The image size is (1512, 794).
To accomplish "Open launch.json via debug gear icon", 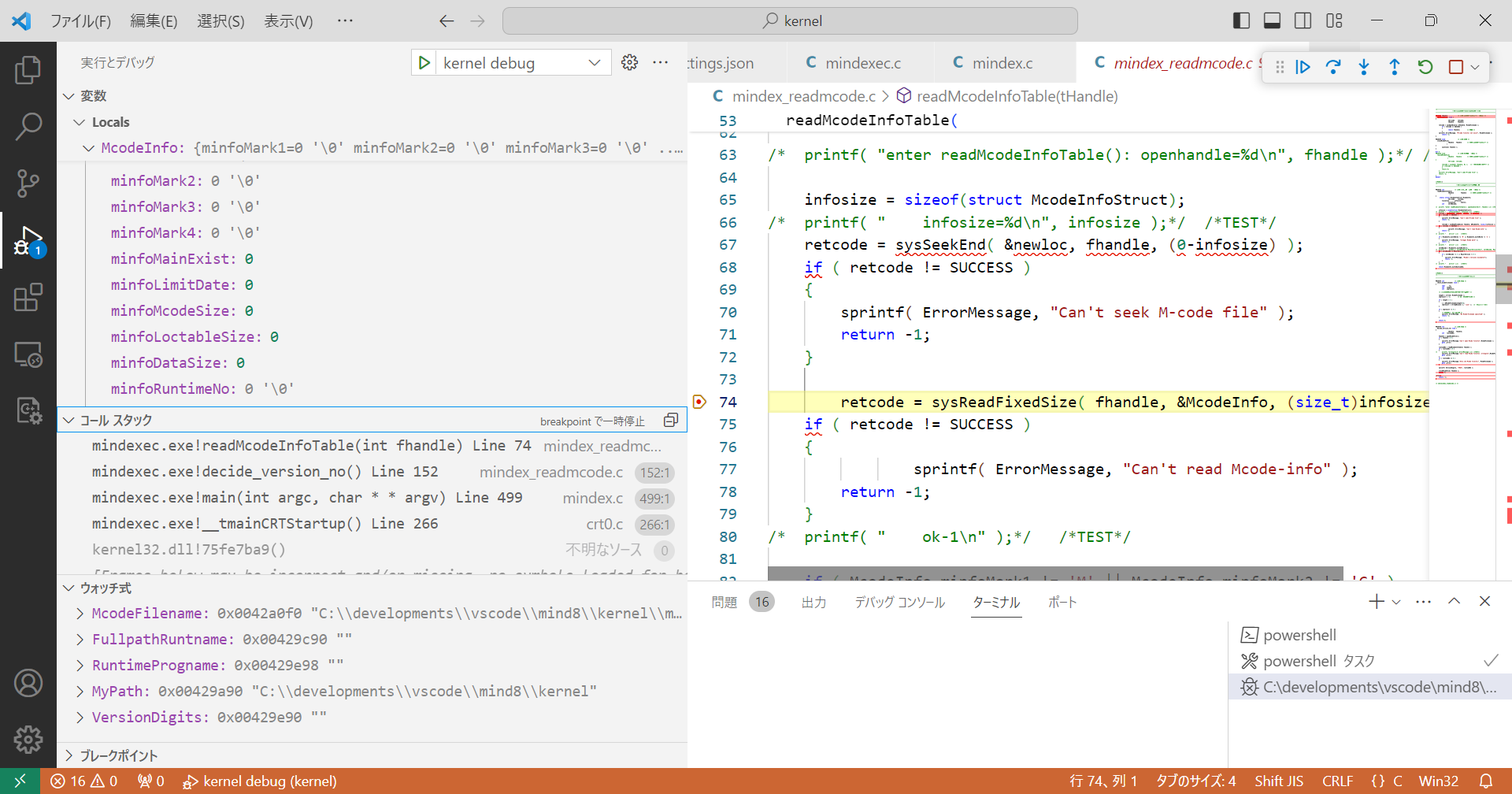I will tap(629, 62).
